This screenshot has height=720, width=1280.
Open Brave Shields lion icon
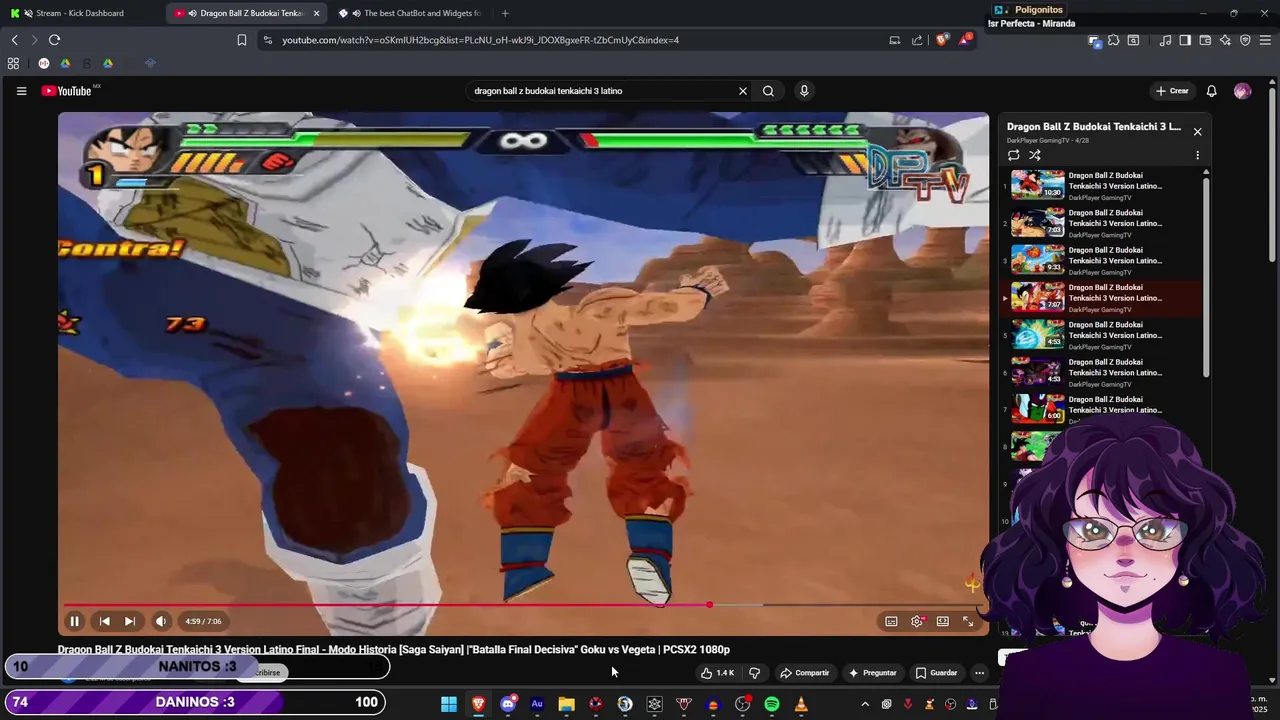pyautogui.click(x=942, y=40)
